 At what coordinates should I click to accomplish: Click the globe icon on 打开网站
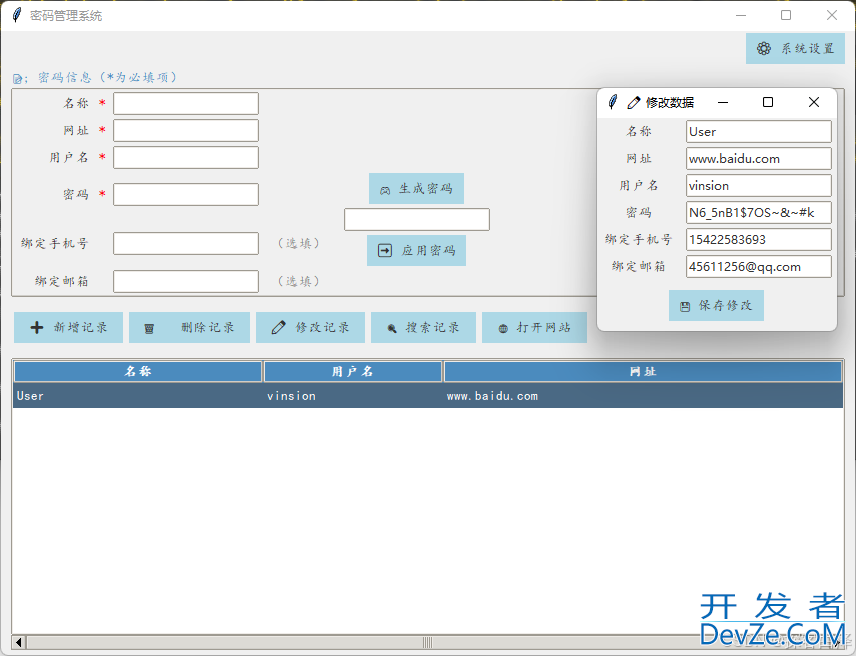coord(503,328)
